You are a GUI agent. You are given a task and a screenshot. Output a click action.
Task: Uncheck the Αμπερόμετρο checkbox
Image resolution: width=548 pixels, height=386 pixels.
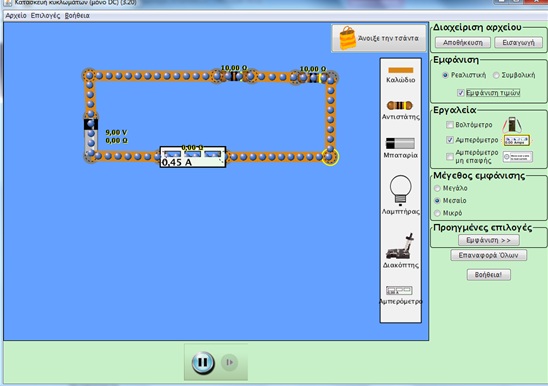point(450,140)
